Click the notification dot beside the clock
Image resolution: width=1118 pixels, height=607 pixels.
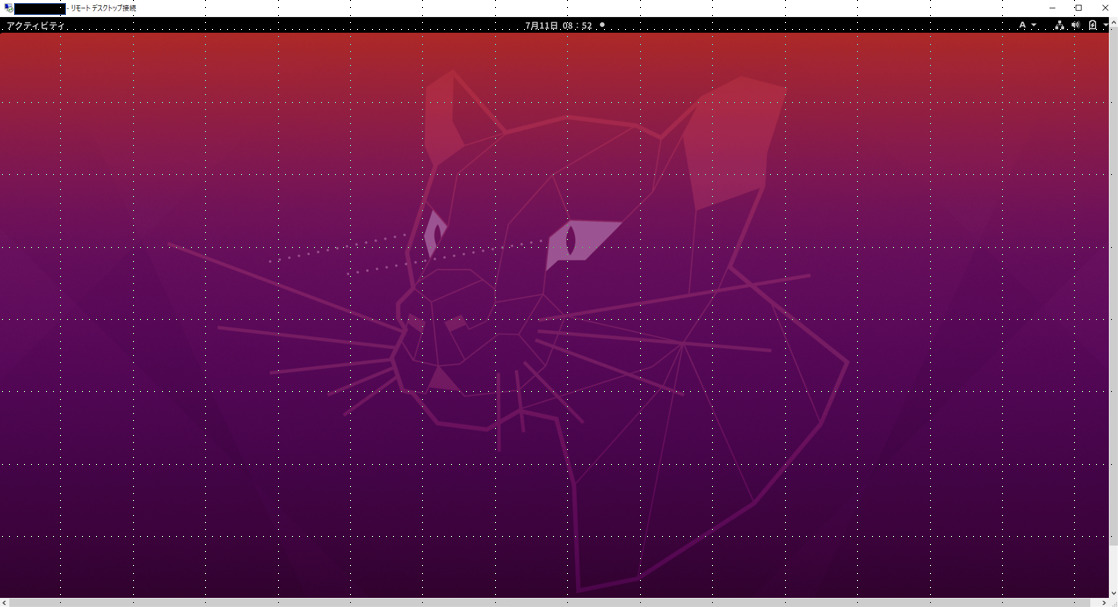602,26
